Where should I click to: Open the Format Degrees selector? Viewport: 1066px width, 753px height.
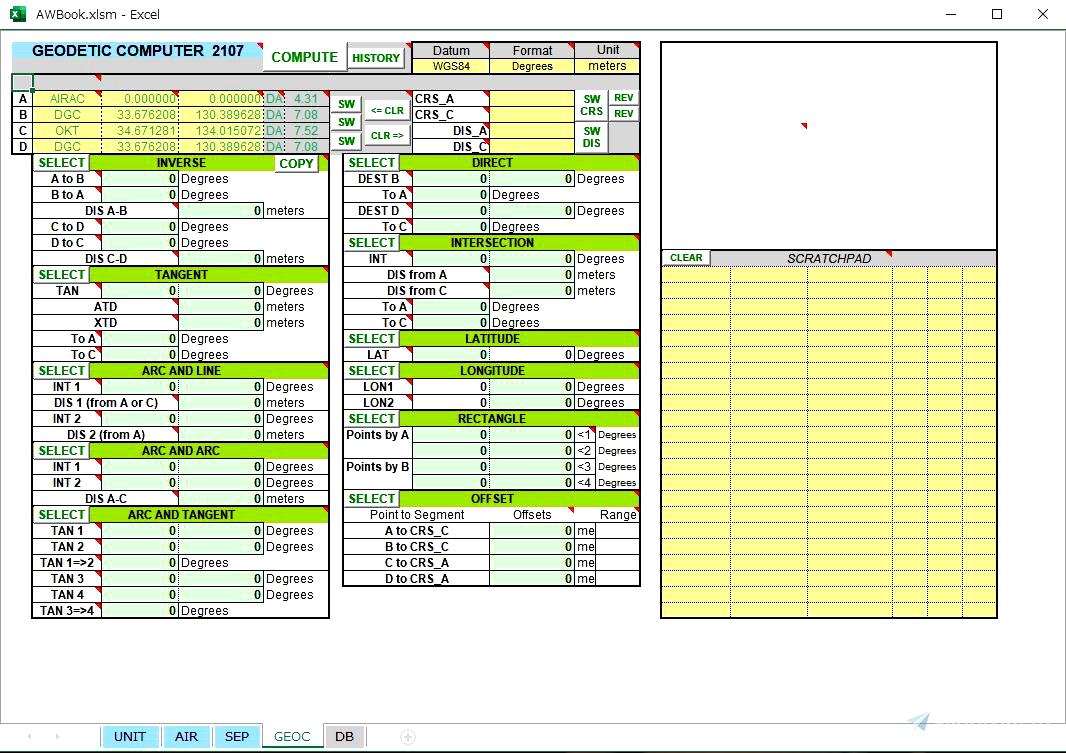532,64
